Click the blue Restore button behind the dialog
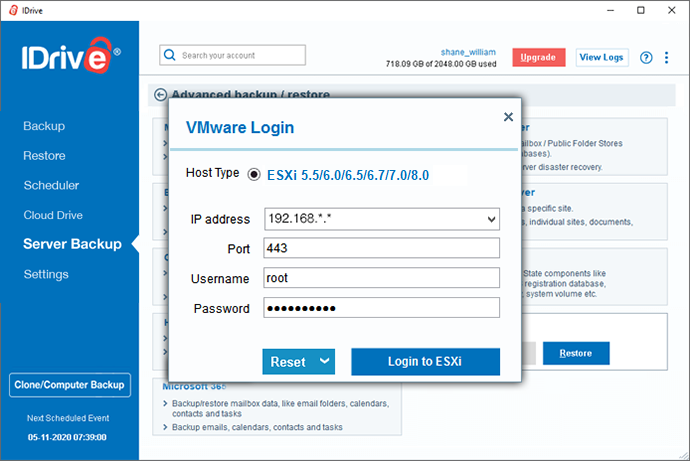 point(576,353)
